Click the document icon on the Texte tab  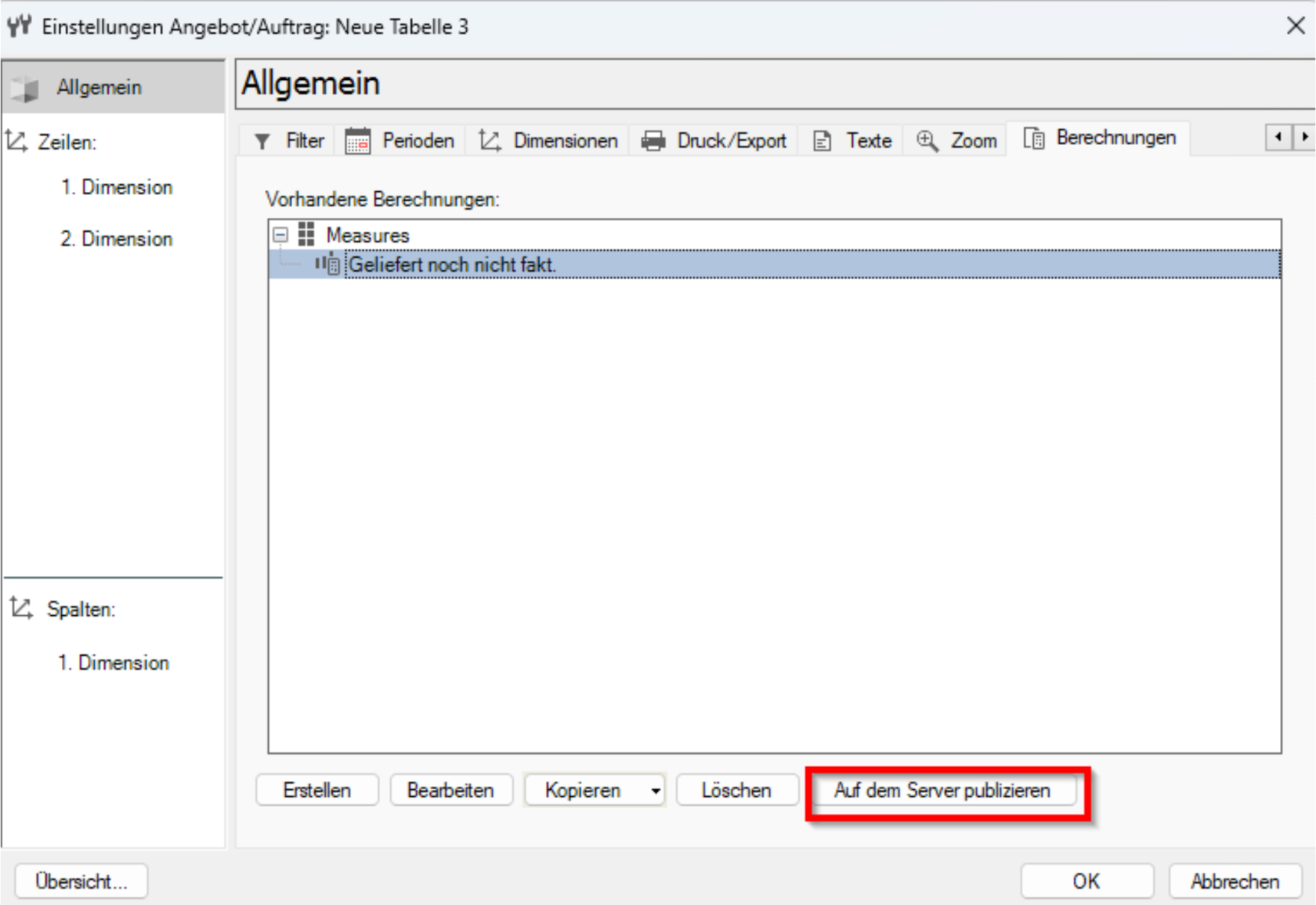pyautogui.click(x=822, y=141)
